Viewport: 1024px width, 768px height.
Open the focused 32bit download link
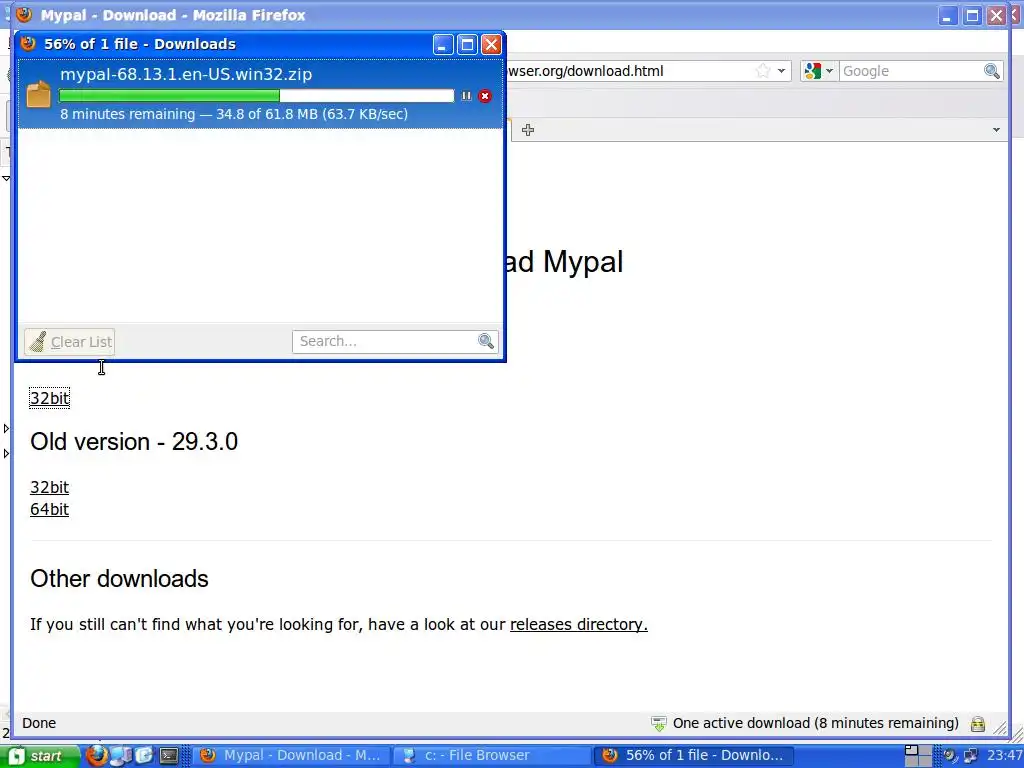[50, 398]
